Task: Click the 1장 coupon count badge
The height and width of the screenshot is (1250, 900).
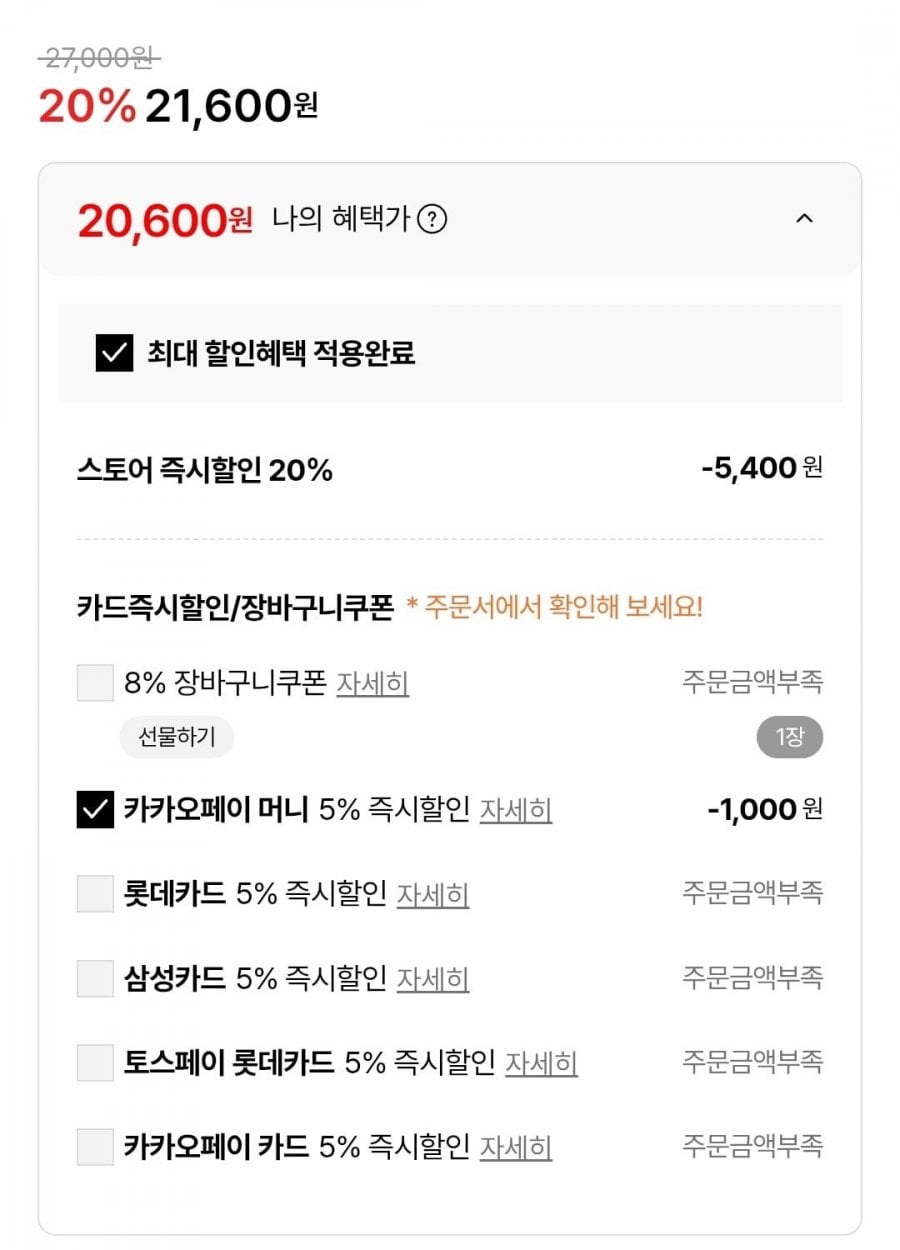Action: 789,739
